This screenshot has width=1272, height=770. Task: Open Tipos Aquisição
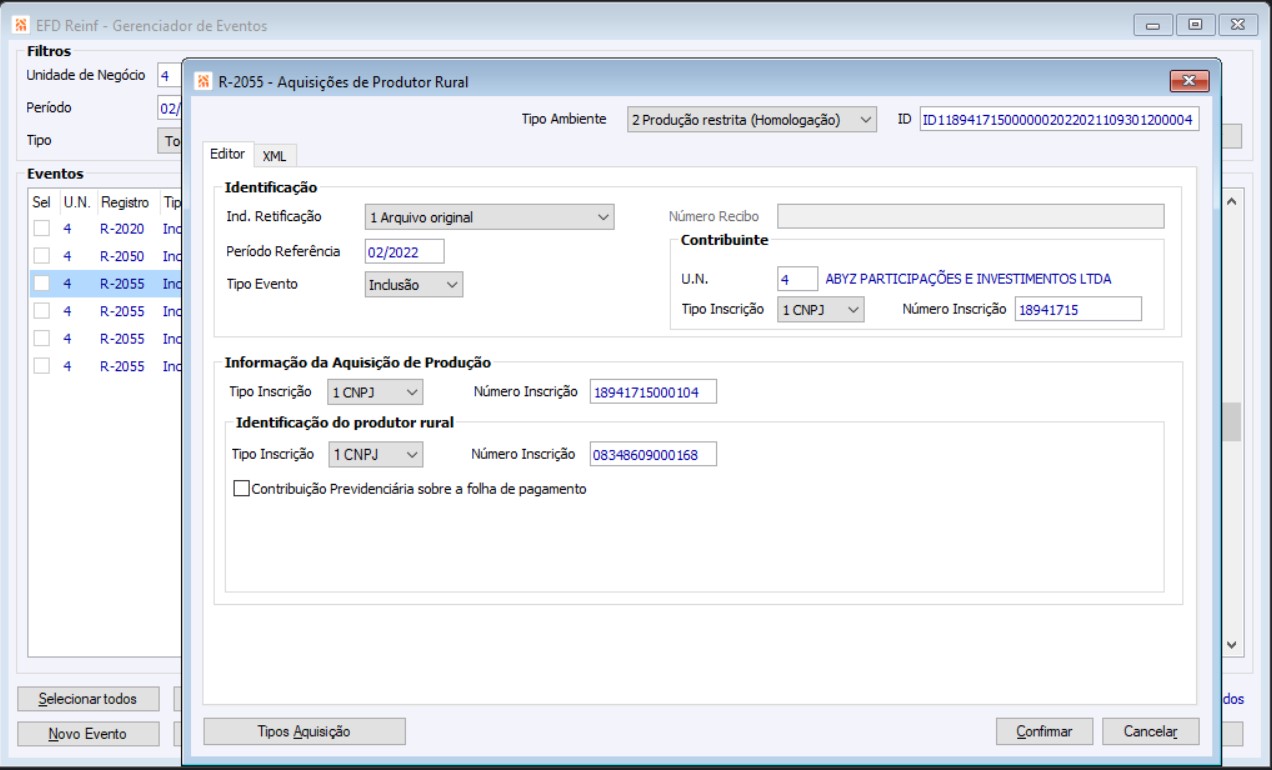304,732
